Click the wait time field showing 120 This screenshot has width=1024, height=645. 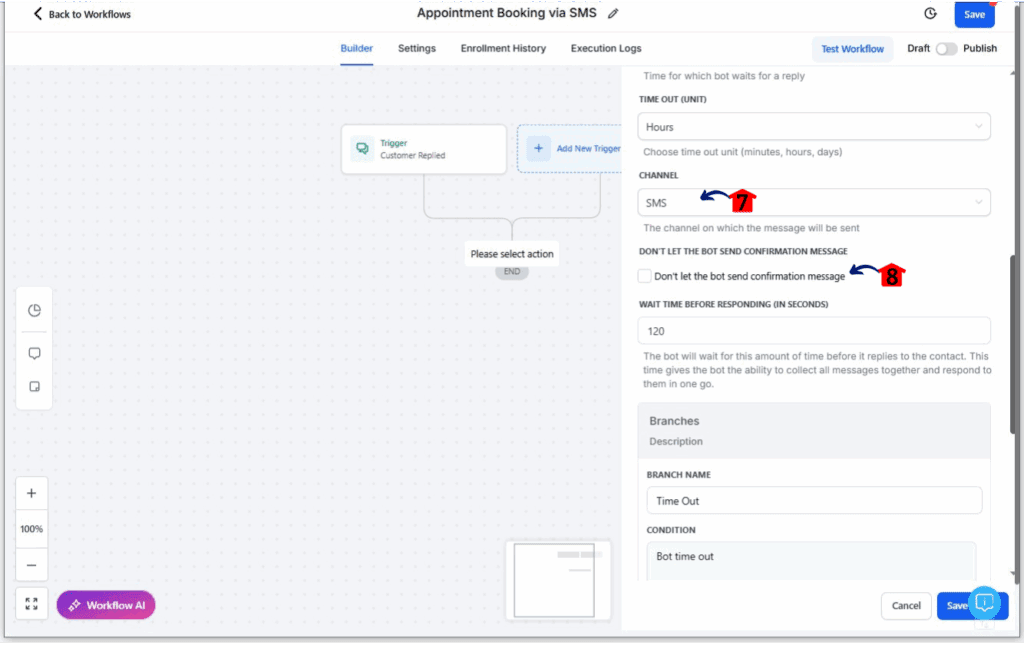[814, 331]
